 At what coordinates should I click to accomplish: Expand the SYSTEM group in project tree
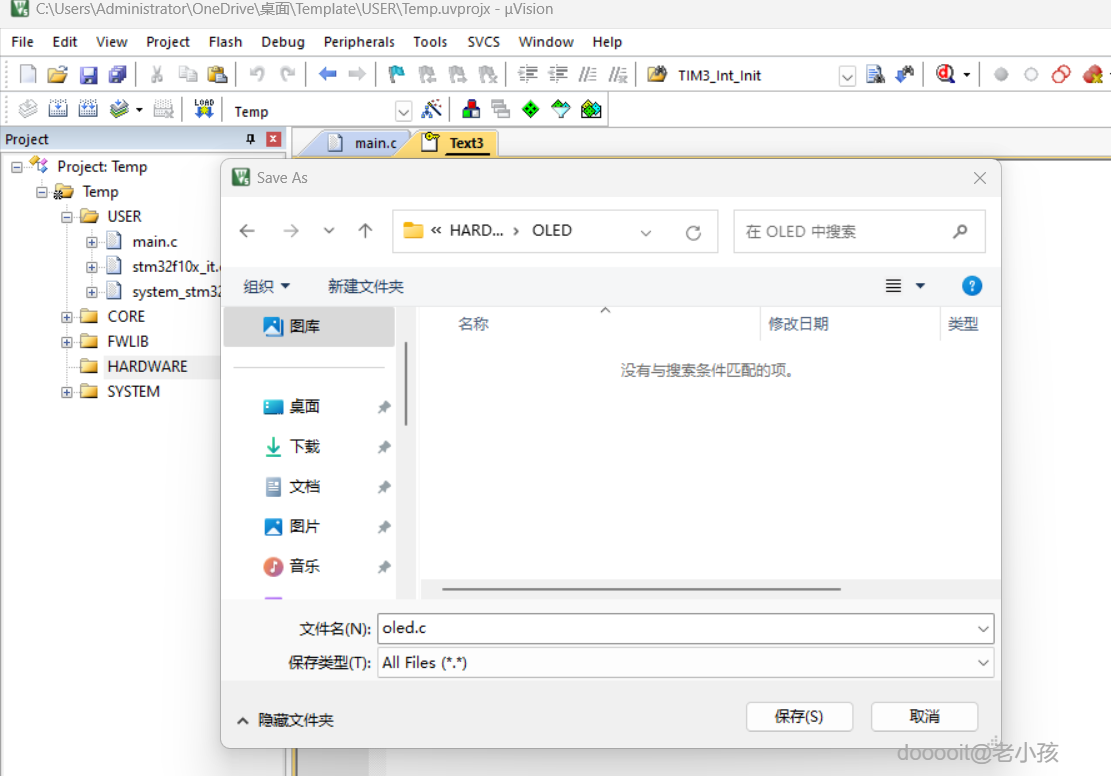[x=67, y=392]
